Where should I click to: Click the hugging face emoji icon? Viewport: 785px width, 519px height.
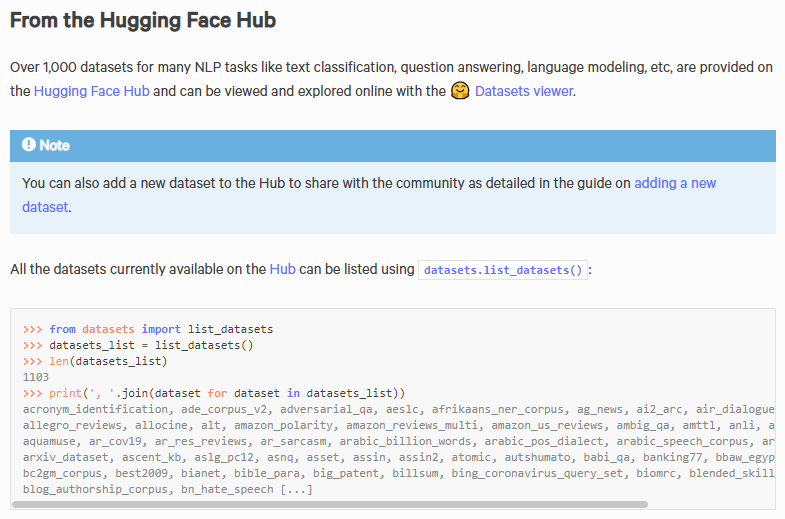point(460,91)
